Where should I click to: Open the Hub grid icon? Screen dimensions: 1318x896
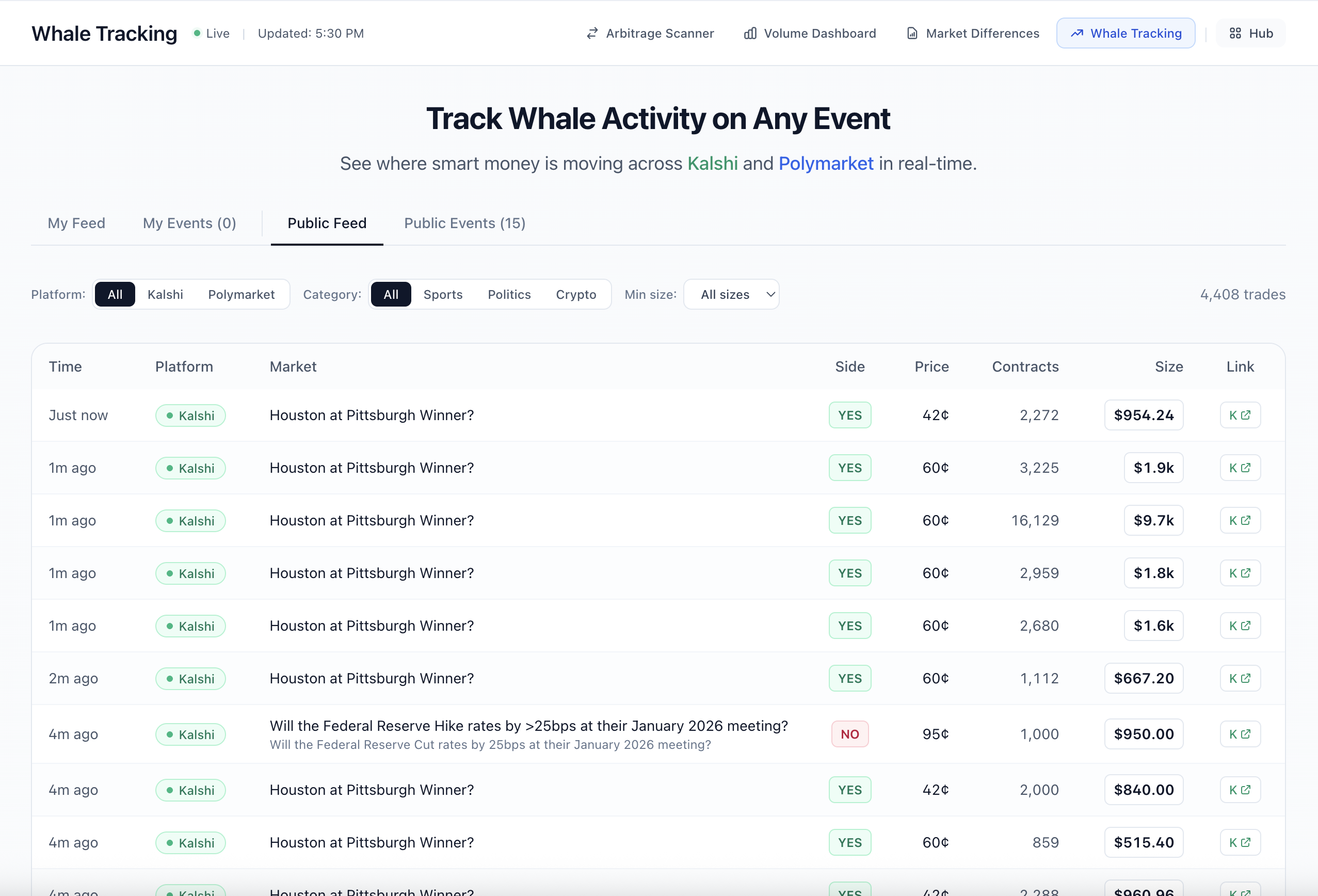coord(1235,34)
